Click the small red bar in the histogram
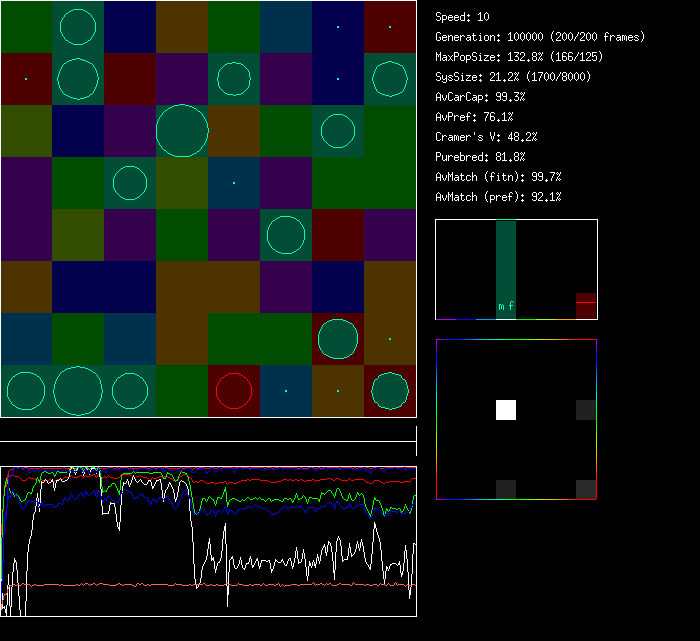 pos(586,304)
